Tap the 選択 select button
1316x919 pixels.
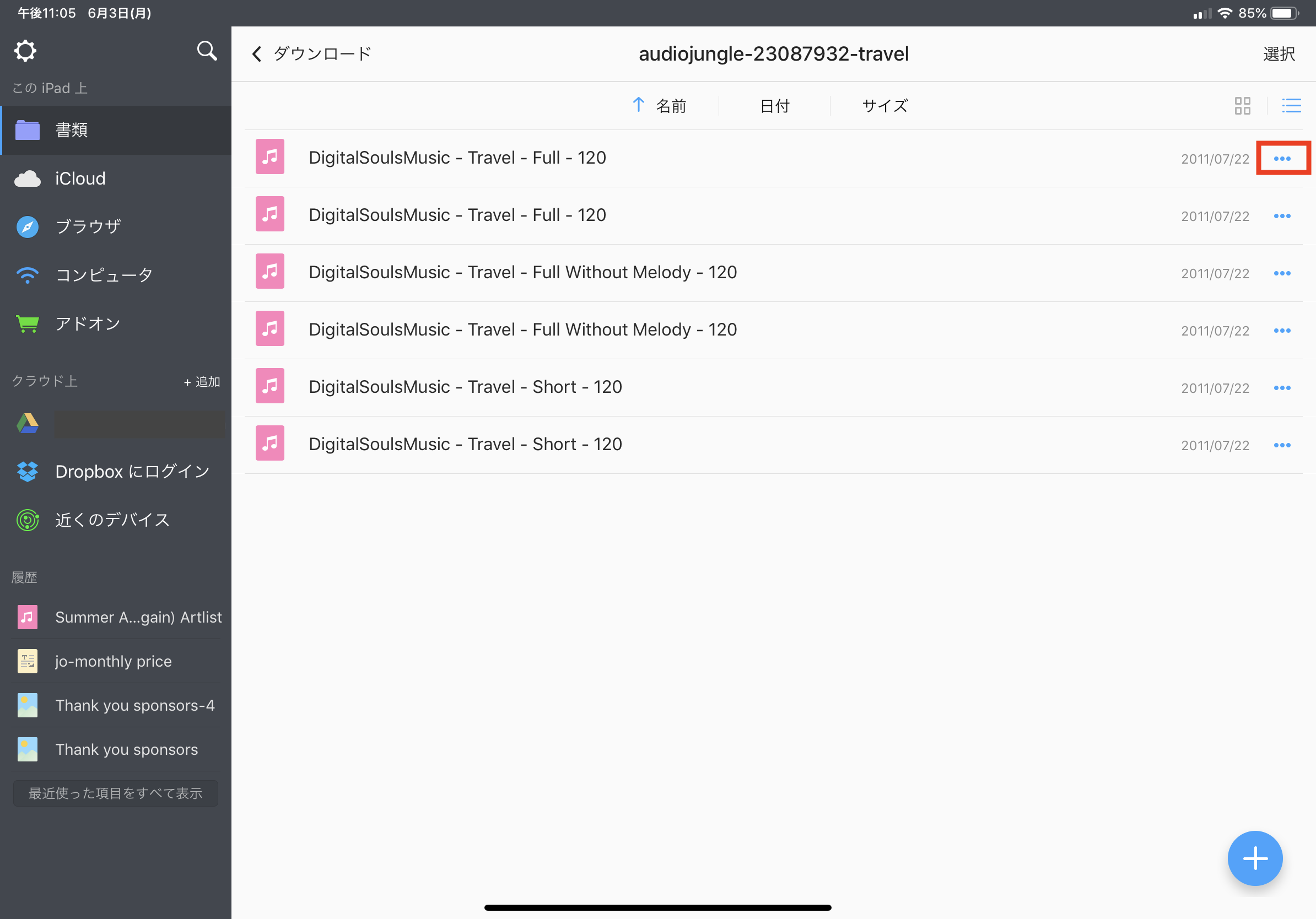point(1278,54)
